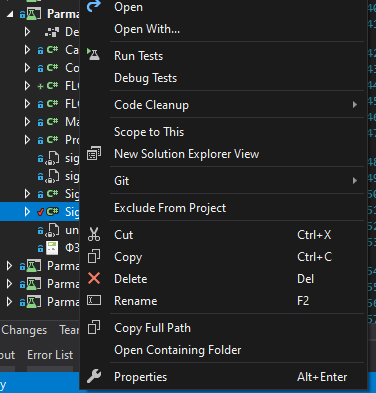Click the C# file icon on the Ma row
Image resolution: width=376 pixels, height=393 pixels.
coord(53,121)
